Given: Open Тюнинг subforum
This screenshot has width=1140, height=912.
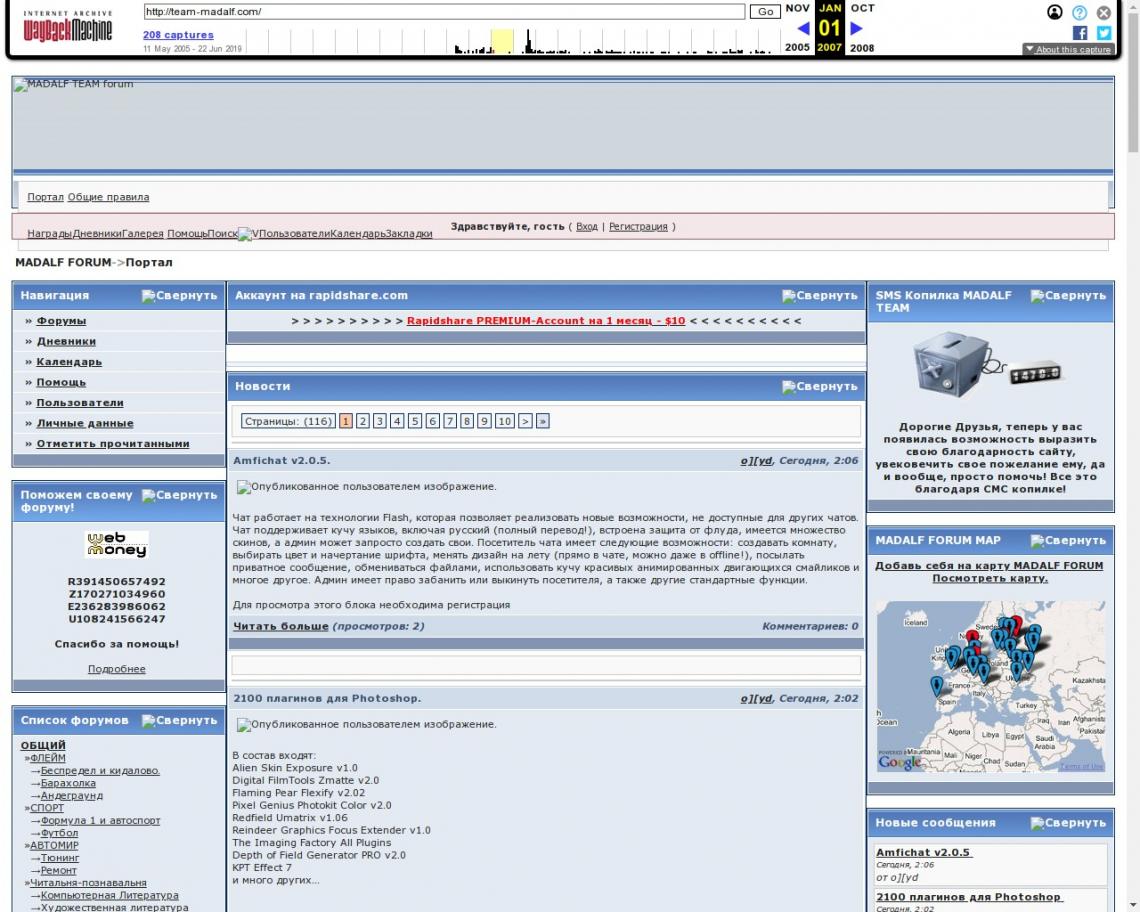Looking at the screenshot, I should pyautogui.click(x=60, y=857).
